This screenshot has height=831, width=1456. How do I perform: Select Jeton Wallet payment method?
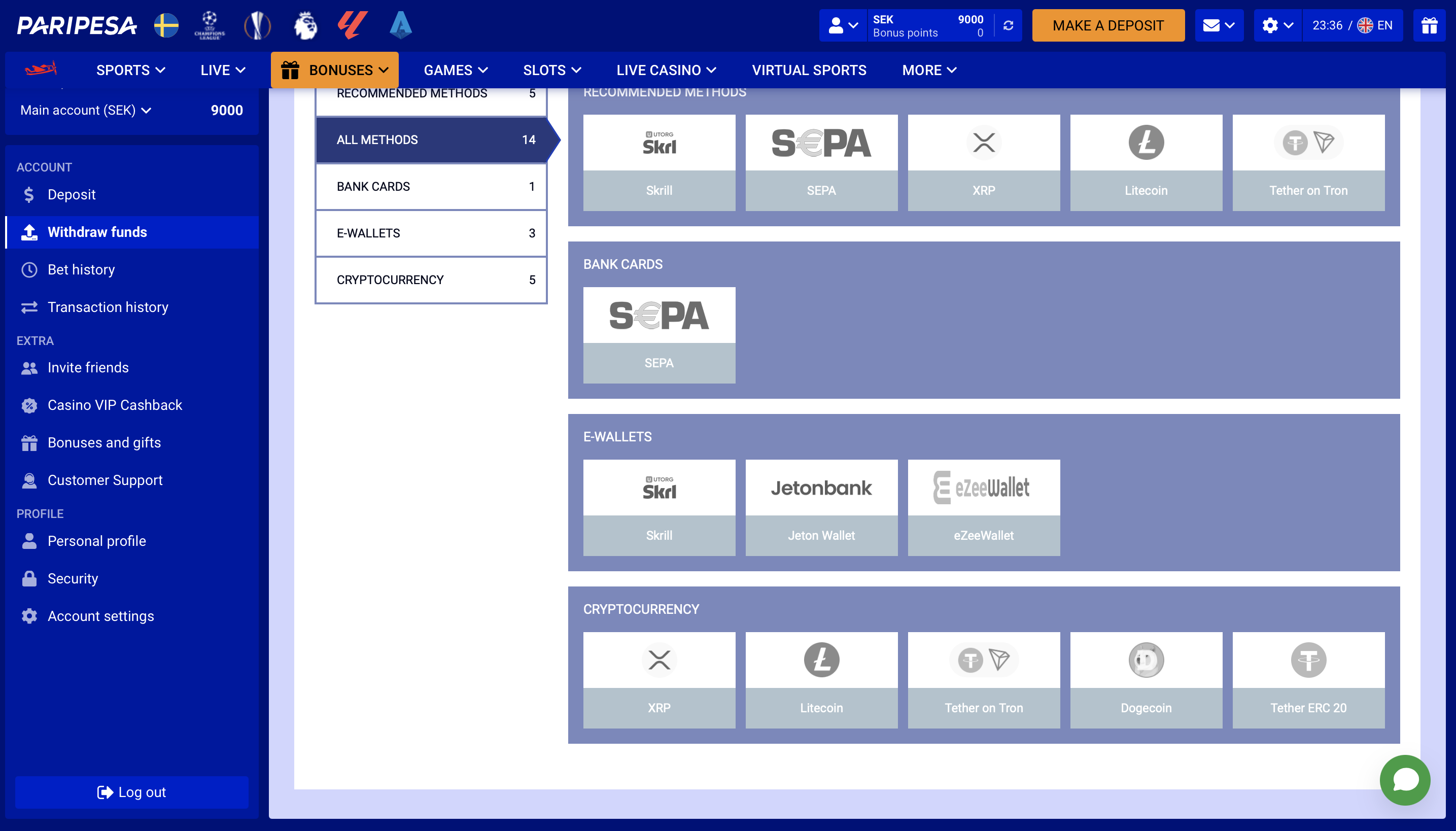point(821,507)
